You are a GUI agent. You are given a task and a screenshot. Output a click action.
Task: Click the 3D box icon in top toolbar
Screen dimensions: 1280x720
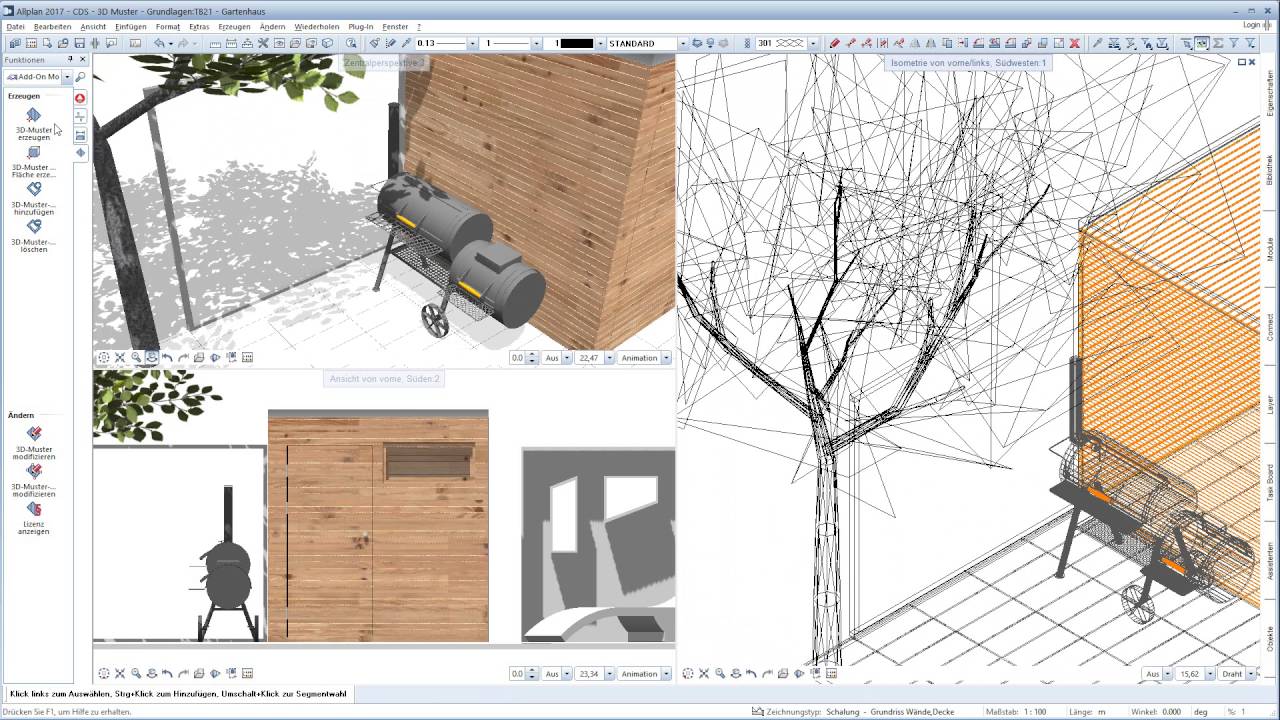(x=327, y=44)
